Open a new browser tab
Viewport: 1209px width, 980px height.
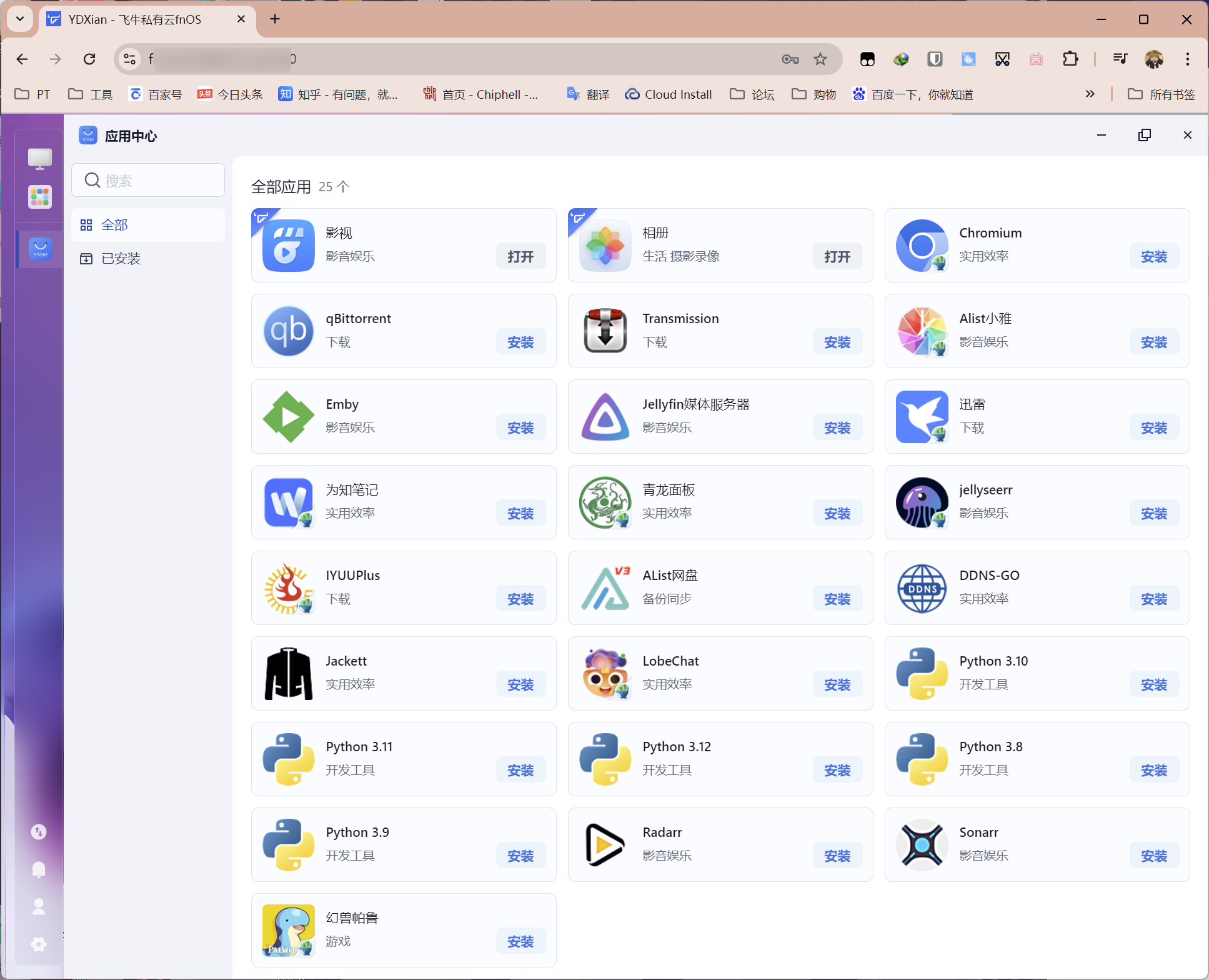click(x=275, y=19)
